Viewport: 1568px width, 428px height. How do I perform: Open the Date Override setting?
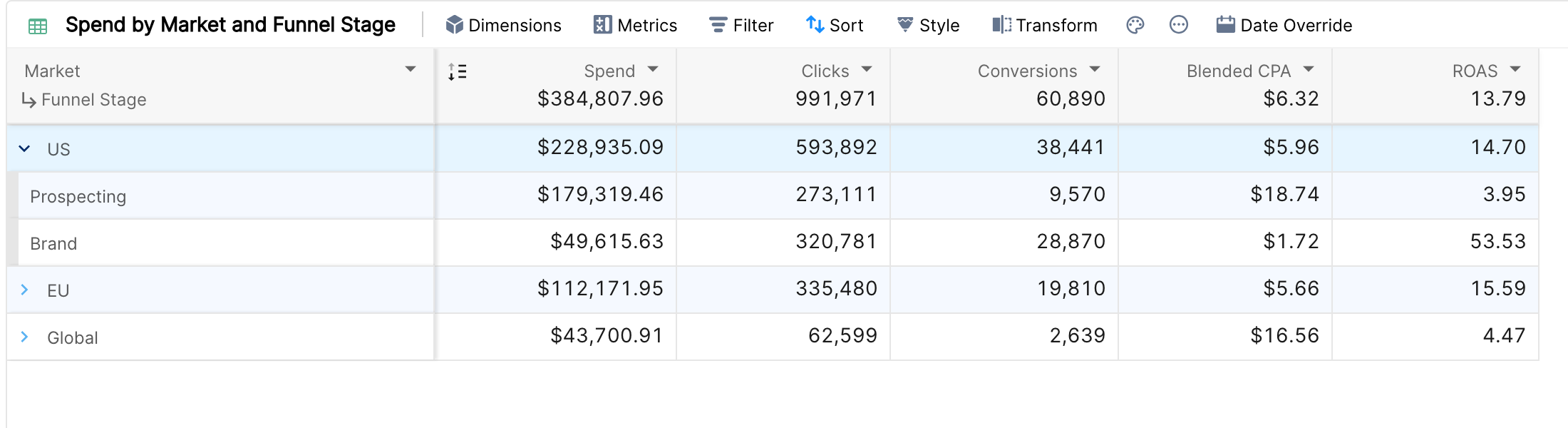[1284, 25]
